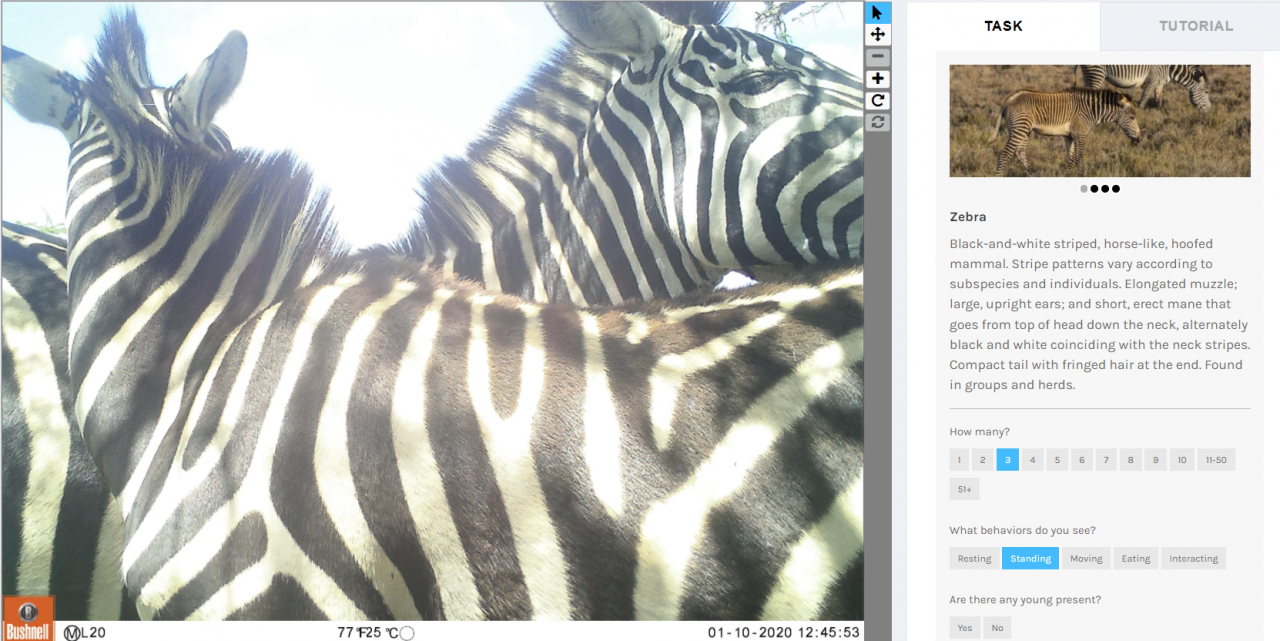This screenshot has width=1280, height=641.
Task: Set animal count to 2
Action: 983,460
